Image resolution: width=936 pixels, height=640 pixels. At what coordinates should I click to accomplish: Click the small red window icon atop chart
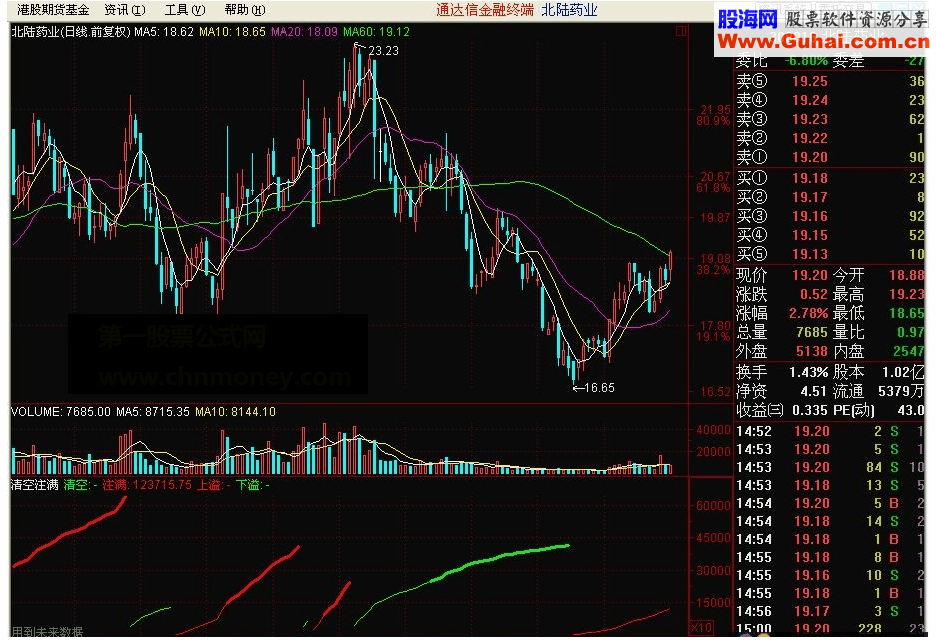[681, 31]
